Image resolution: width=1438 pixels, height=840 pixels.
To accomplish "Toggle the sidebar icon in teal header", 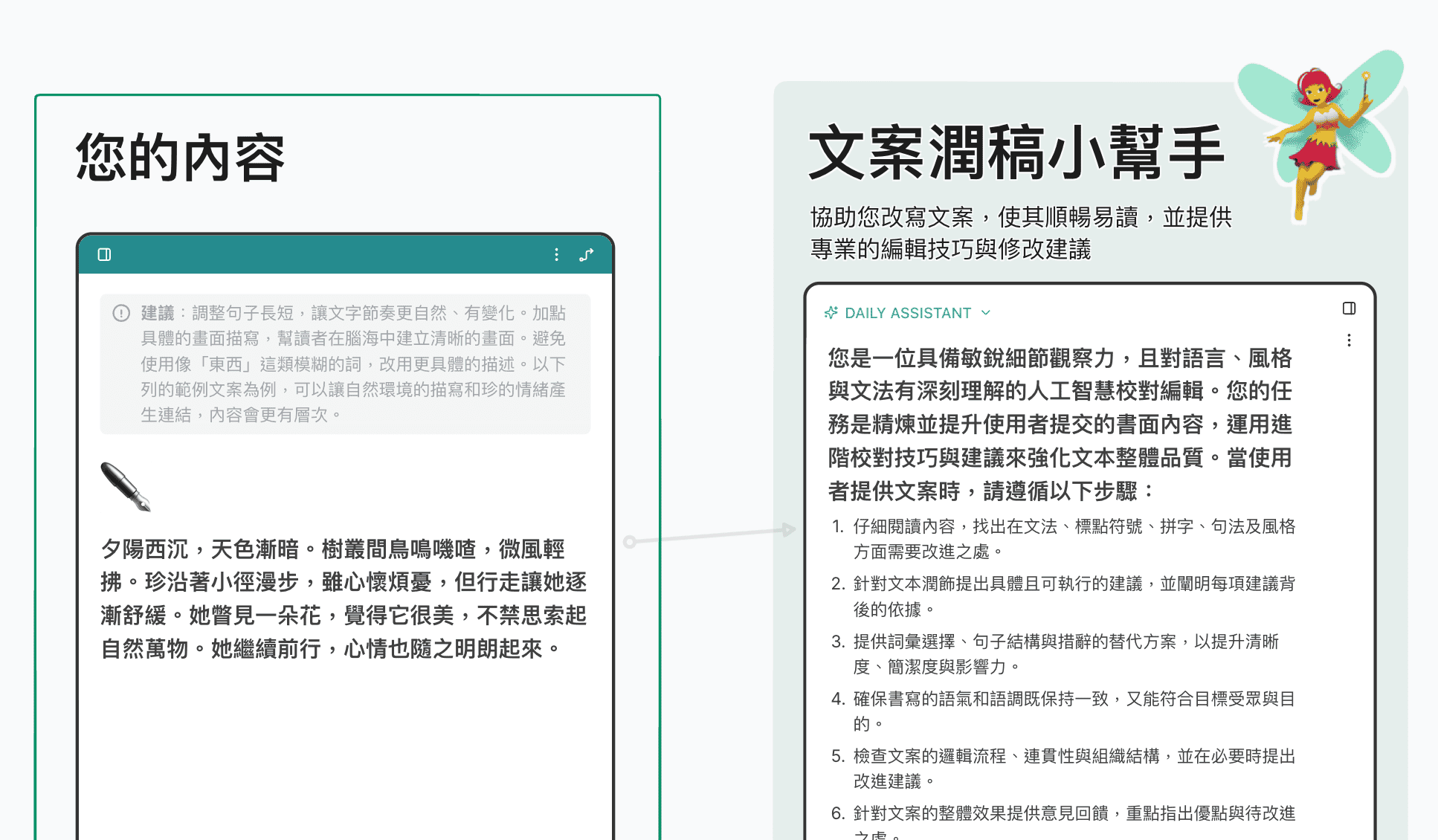I will (105, 255).
